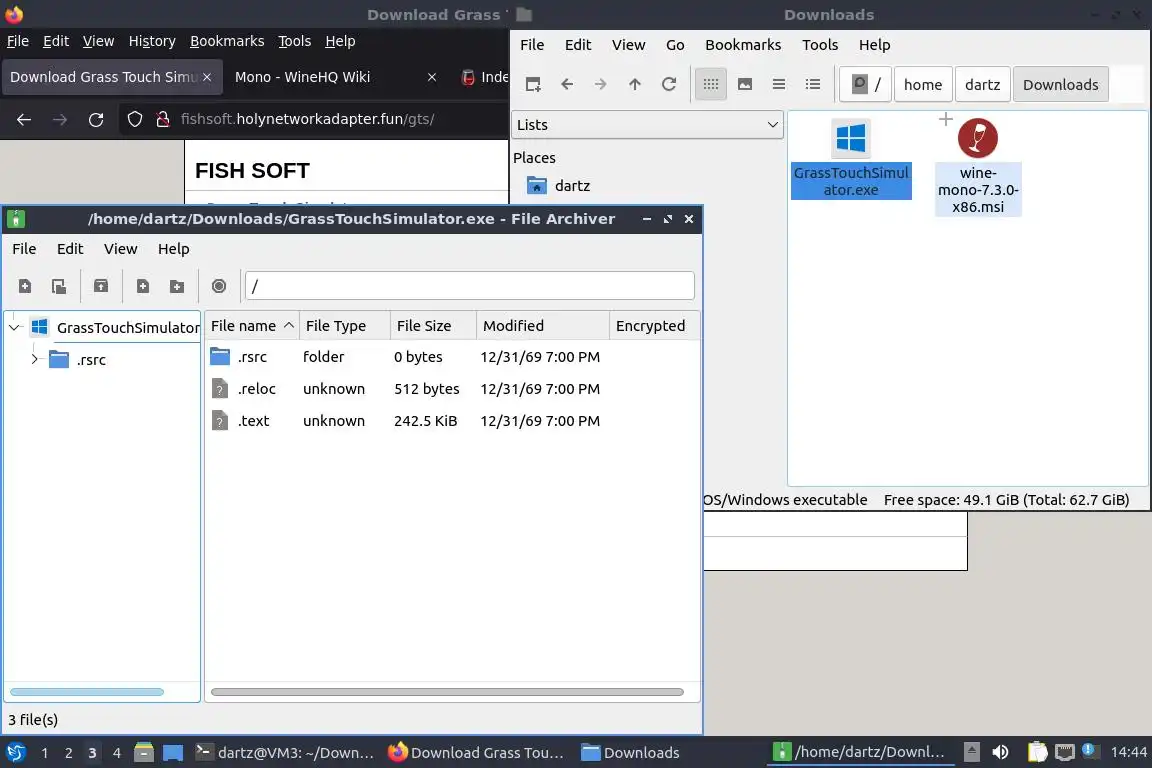Open Tools menu in Downloads file manager
Screen dimensions: 1152x768
820,45
